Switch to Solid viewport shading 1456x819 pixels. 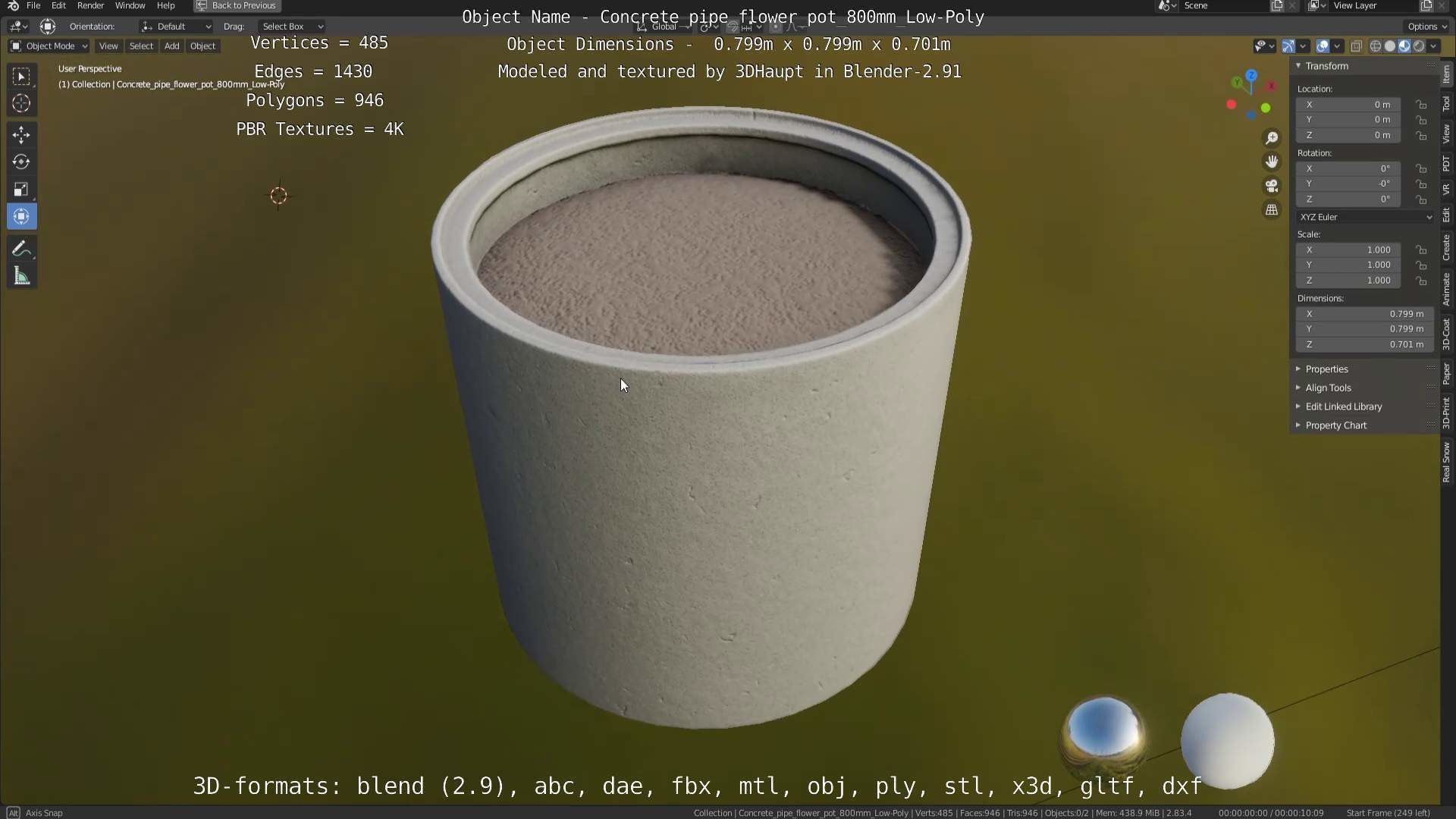tap(1390, 46)
